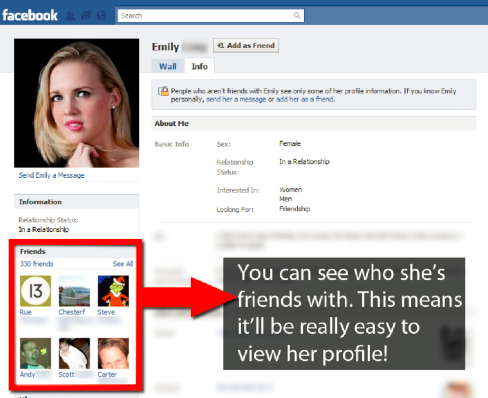Click the Friends box header
The image size is (488, 398).
click(76, 252)
